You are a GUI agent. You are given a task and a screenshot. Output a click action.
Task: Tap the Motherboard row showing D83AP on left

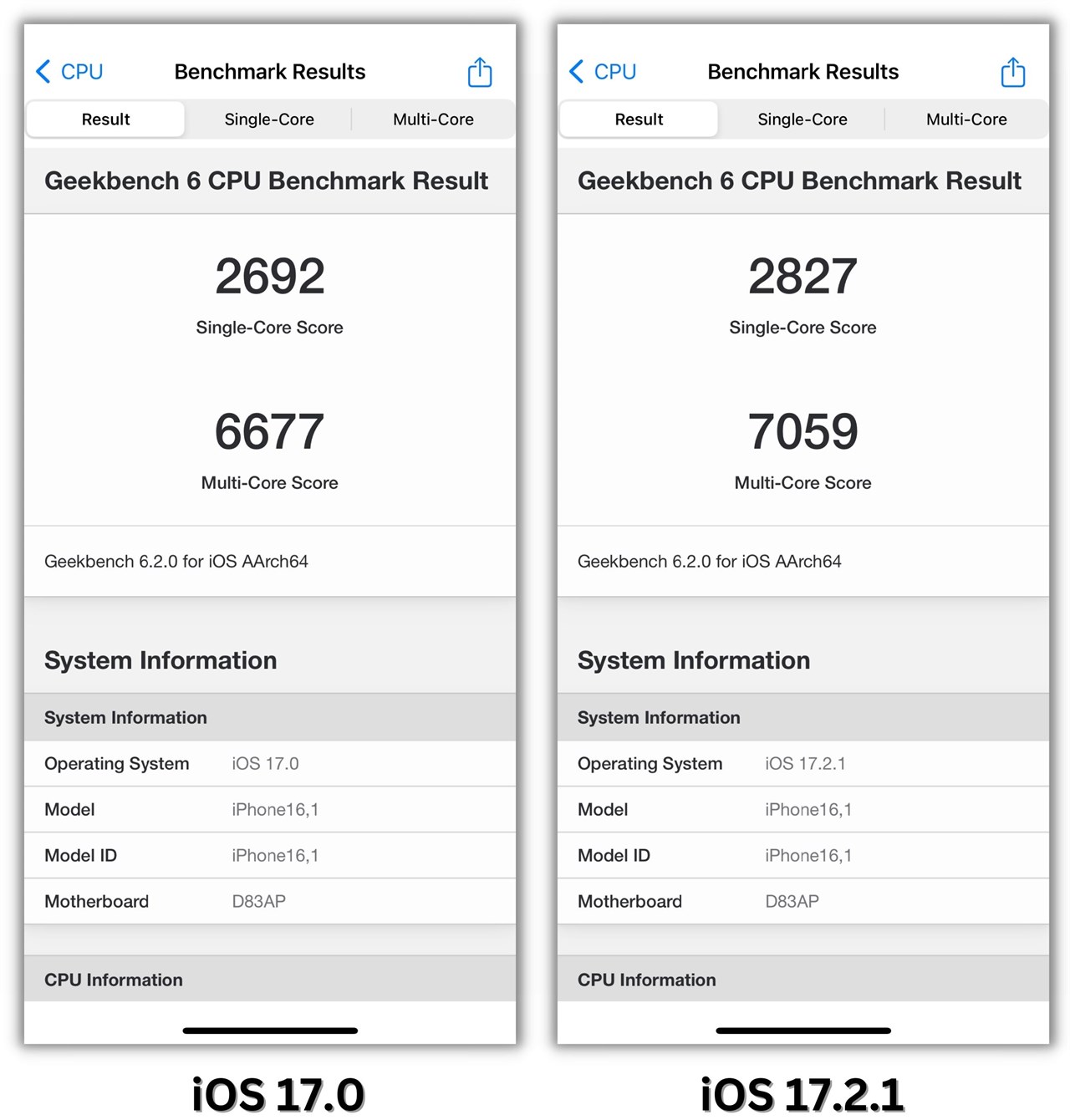coord(269,901)
